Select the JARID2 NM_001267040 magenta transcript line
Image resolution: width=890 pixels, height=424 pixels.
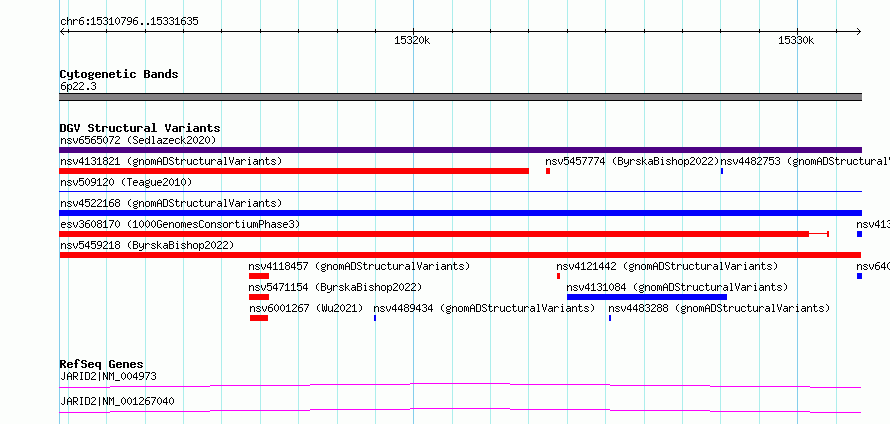pos(460,410)
